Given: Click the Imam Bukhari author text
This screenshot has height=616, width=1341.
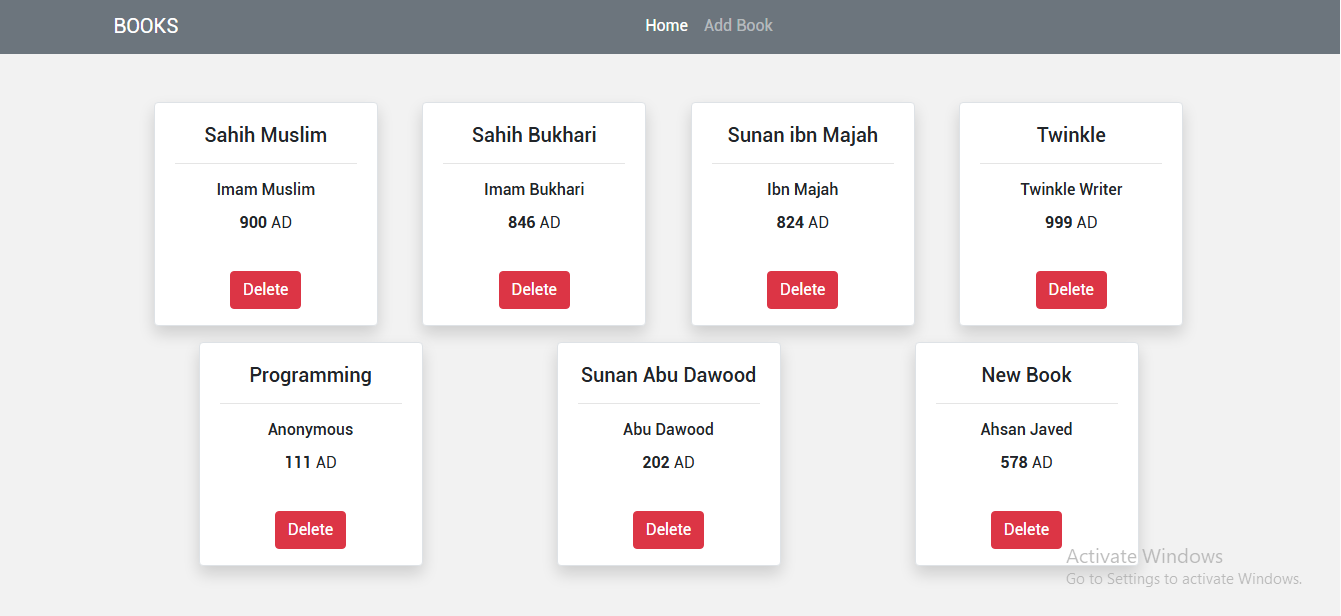Looking at the screenshot, I should coord(534,189).
